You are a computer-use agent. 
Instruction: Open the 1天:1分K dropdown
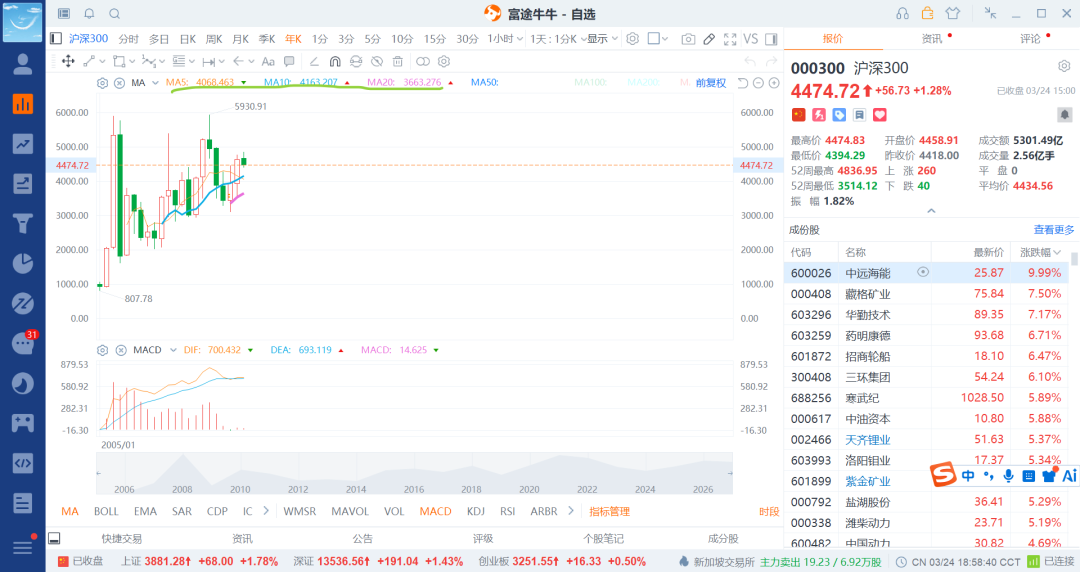(x=558, y=39)
